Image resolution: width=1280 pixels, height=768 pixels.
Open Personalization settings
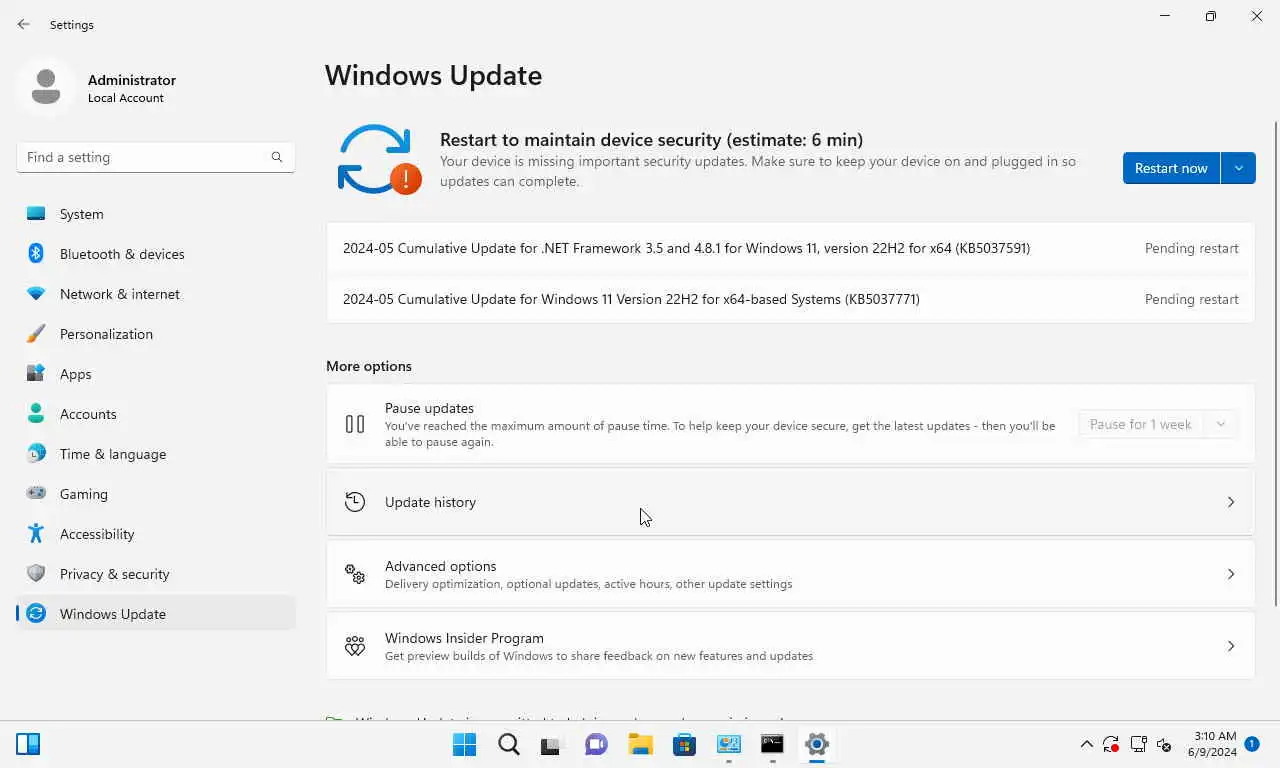coord(156,334)
